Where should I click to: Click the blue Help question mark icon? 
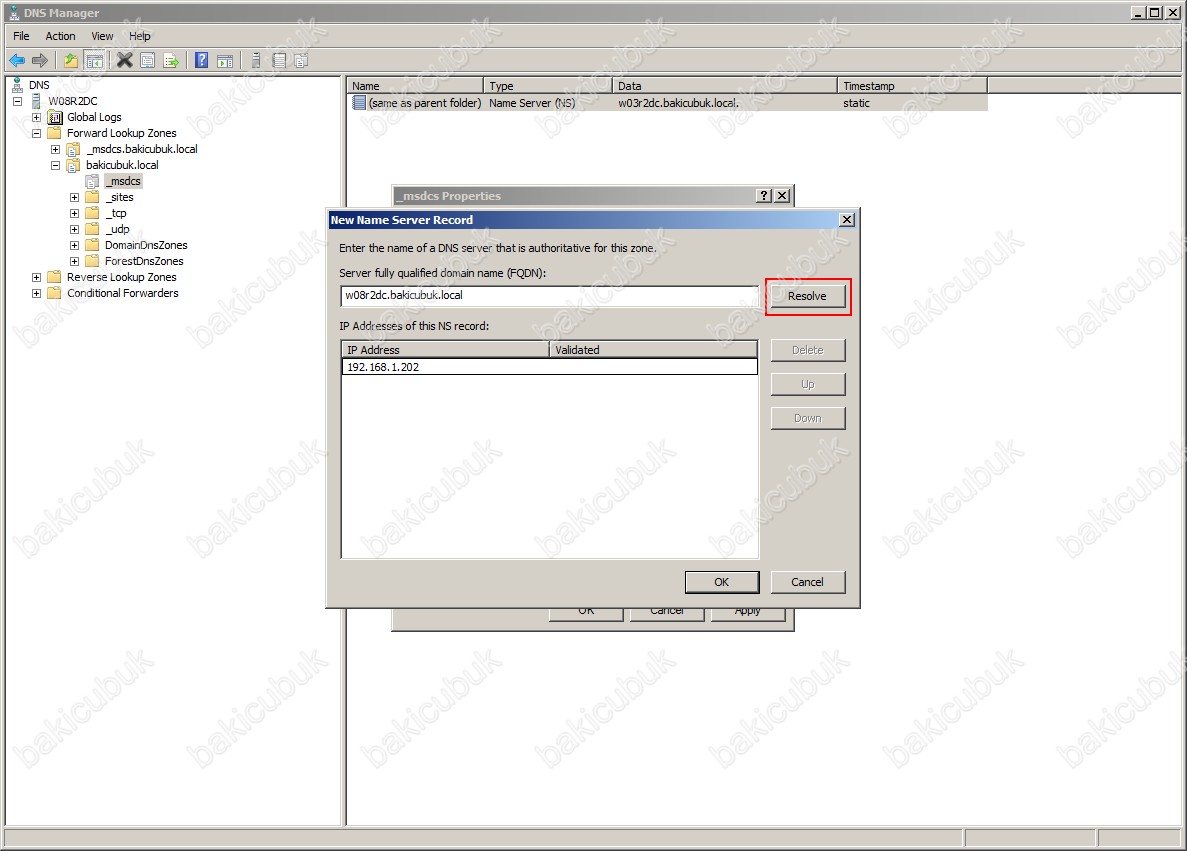tap(202, 61)
